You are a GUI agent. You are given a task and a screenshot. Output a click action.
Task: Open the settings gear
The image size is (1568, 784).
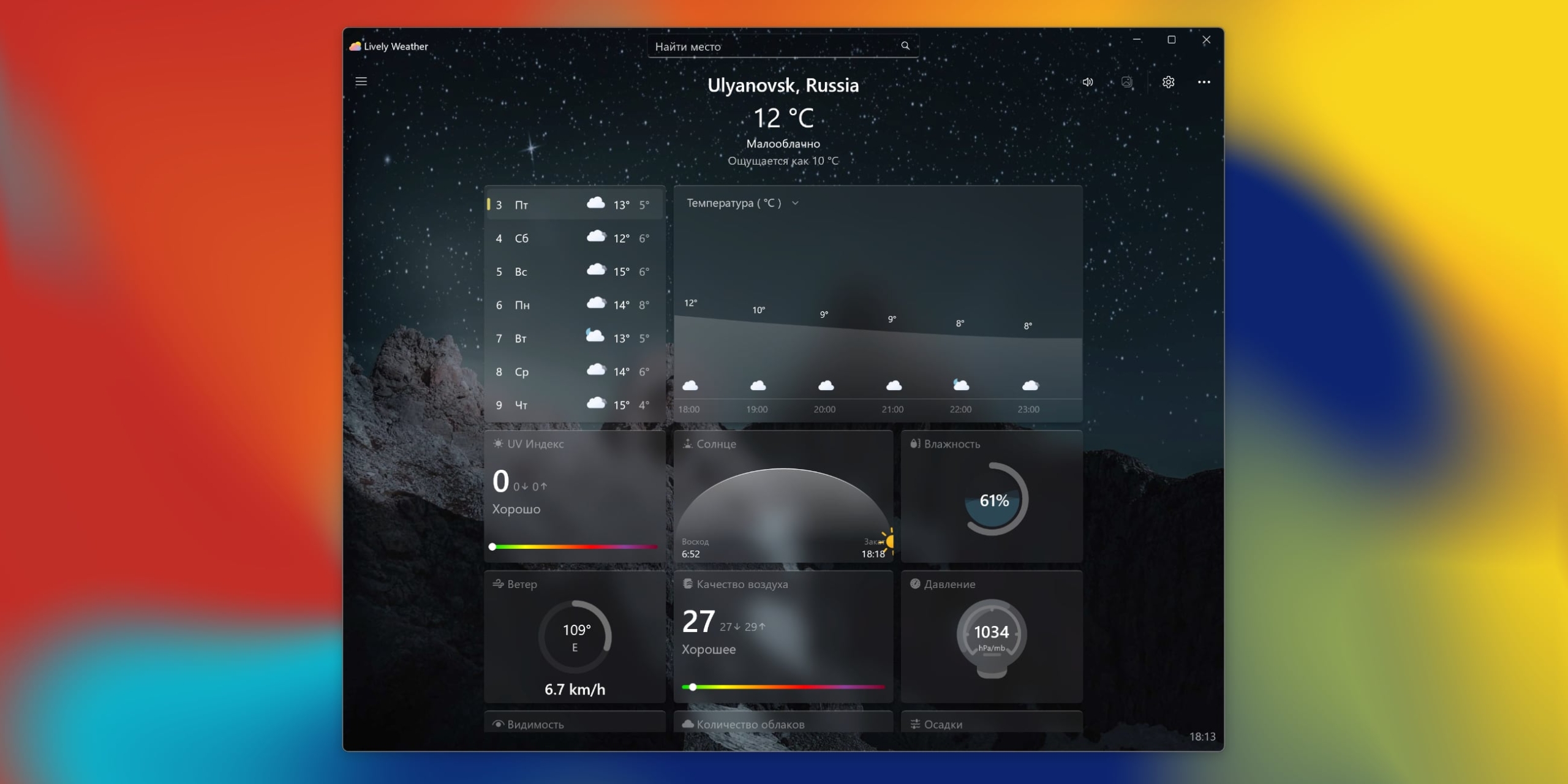[x=1168, y=81]
